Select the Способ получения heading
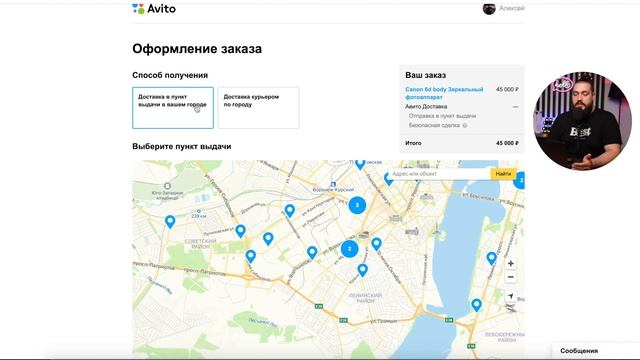Viewport: 640px width, 360px height. (170, 75)
